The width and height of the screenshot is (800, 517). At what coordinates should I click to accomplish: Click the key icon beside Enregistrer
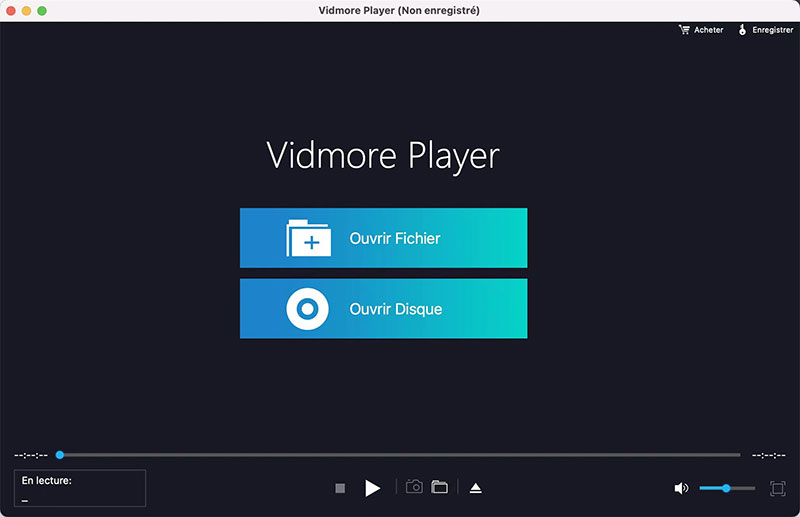coord(742,30)
